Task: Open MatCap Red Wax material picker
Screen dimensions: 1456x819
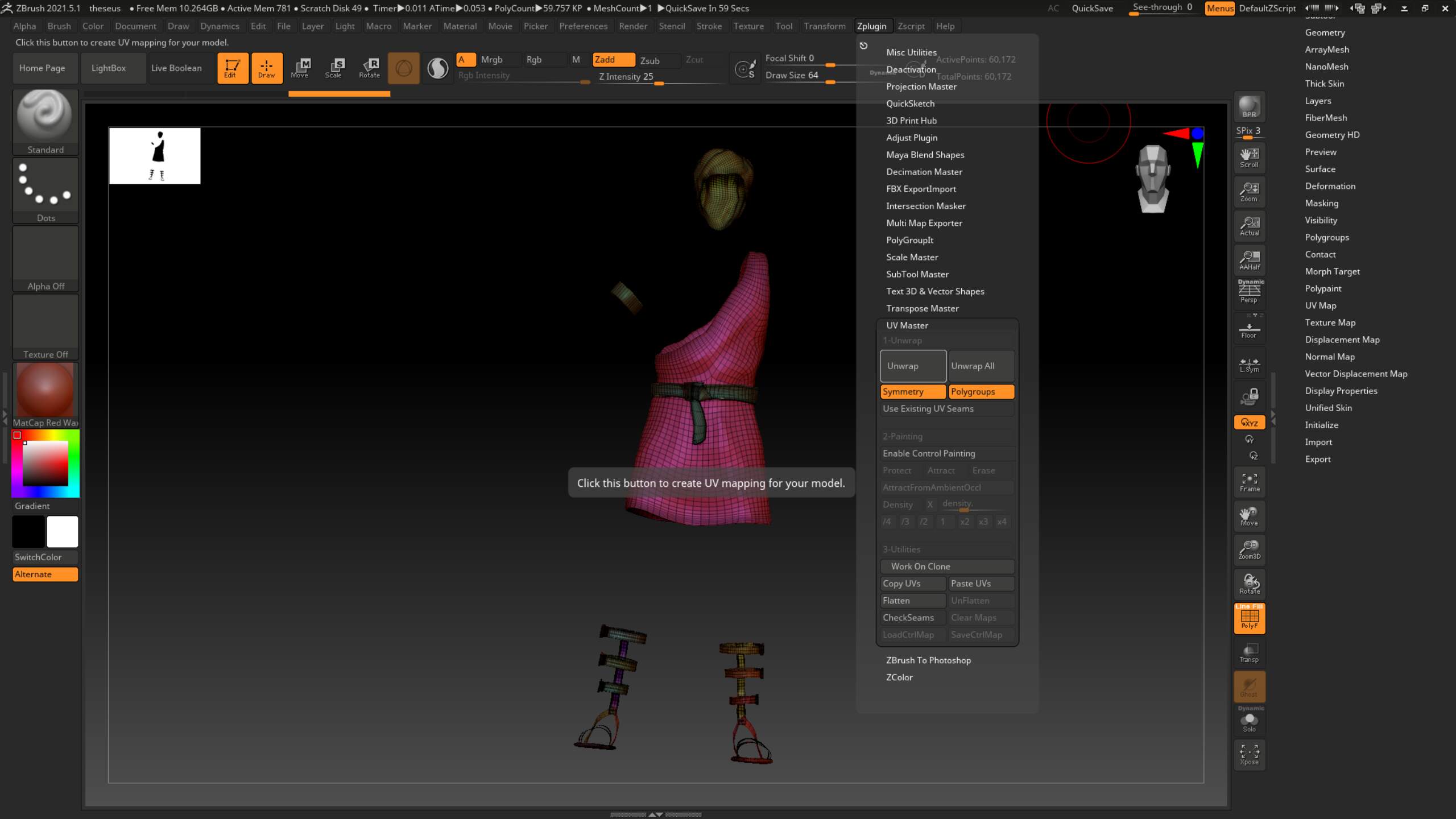Action: click(45, 395)
